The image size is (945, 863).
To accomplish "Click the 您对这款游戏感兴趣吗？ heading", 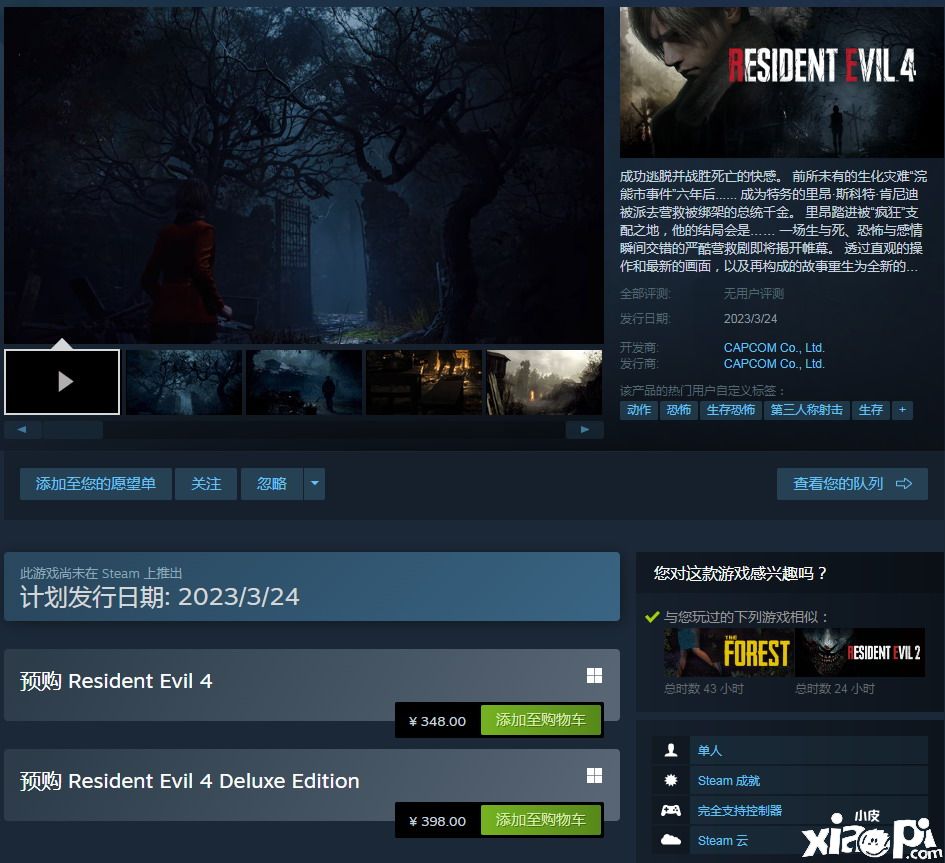I will [741, 573].
